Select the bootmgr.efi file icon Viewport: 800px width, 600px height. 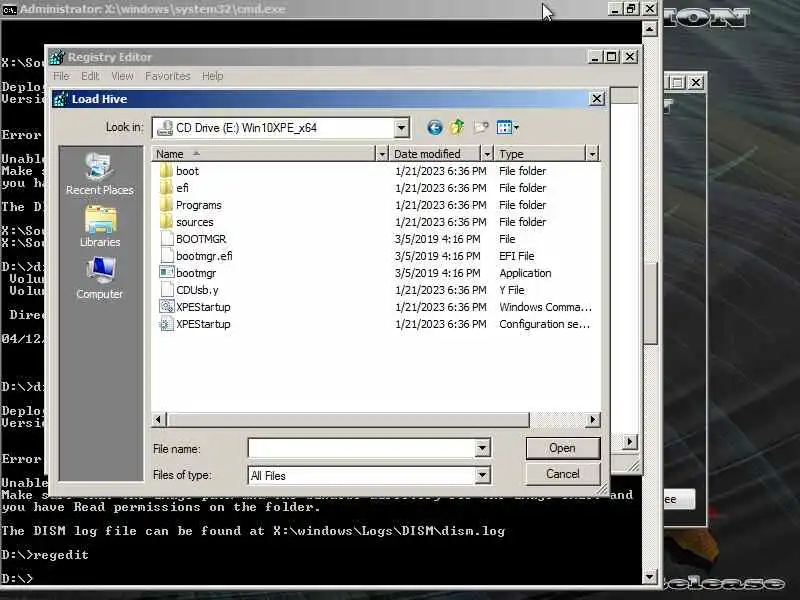click(x=167, y=256)
